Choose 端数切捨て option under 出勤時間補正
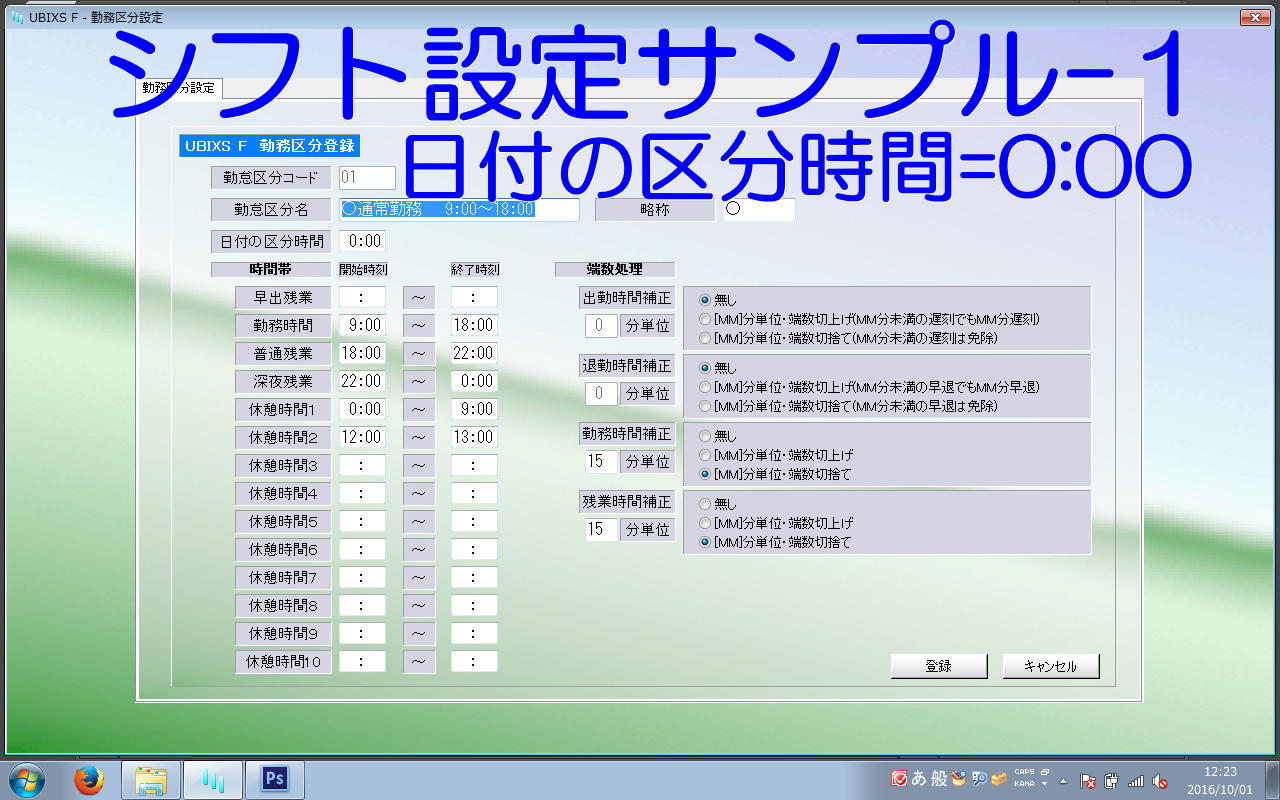 tap(705, 338)
